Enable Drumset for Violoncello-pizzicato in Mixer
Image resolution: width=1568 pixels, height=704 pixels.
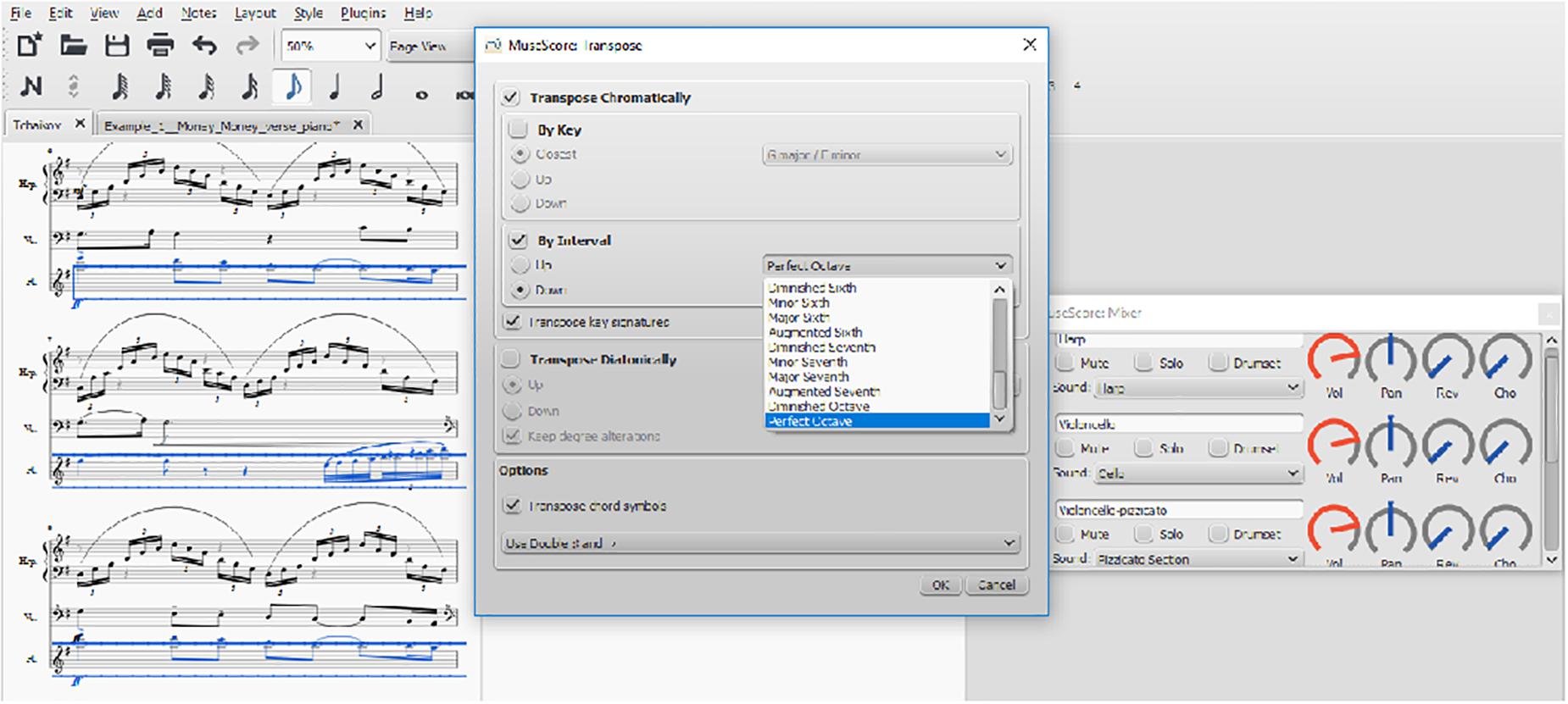(1218, 534)
